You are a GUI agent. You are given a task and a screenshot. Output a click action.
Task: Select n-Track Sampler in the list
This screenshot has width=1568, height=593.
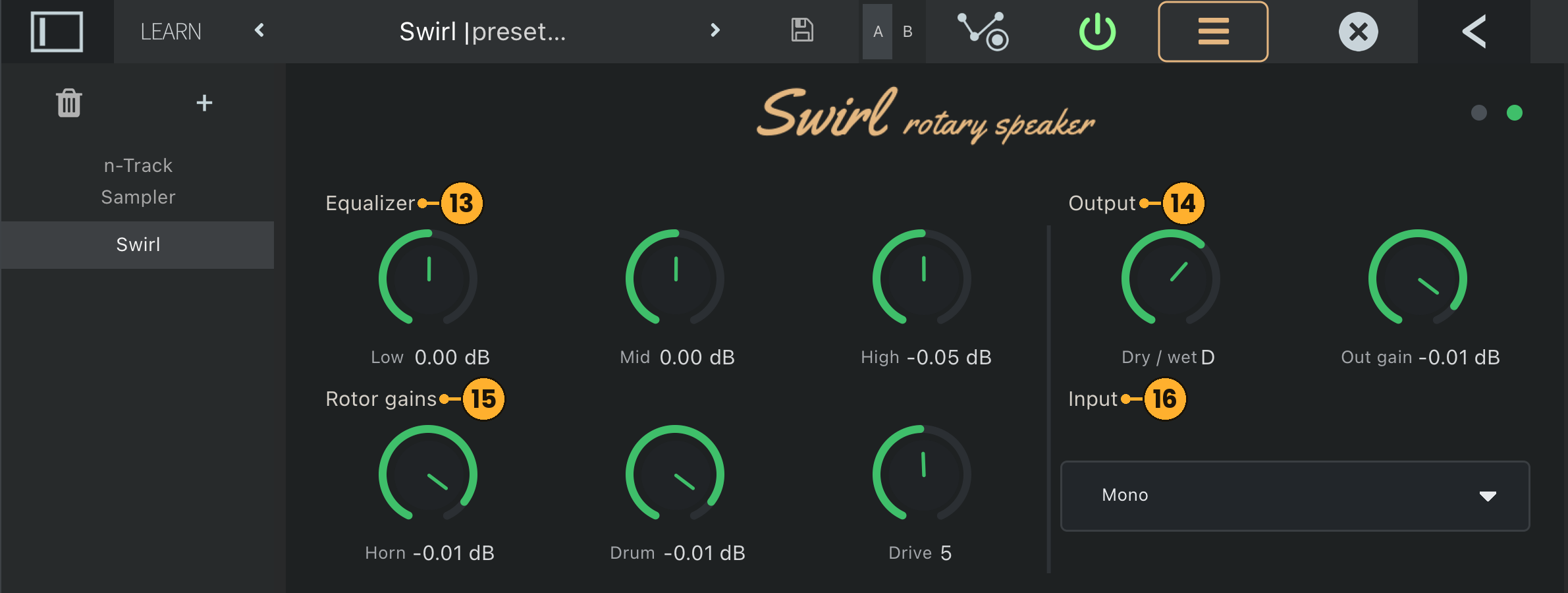pyautogui.click(x=138, y=181)
